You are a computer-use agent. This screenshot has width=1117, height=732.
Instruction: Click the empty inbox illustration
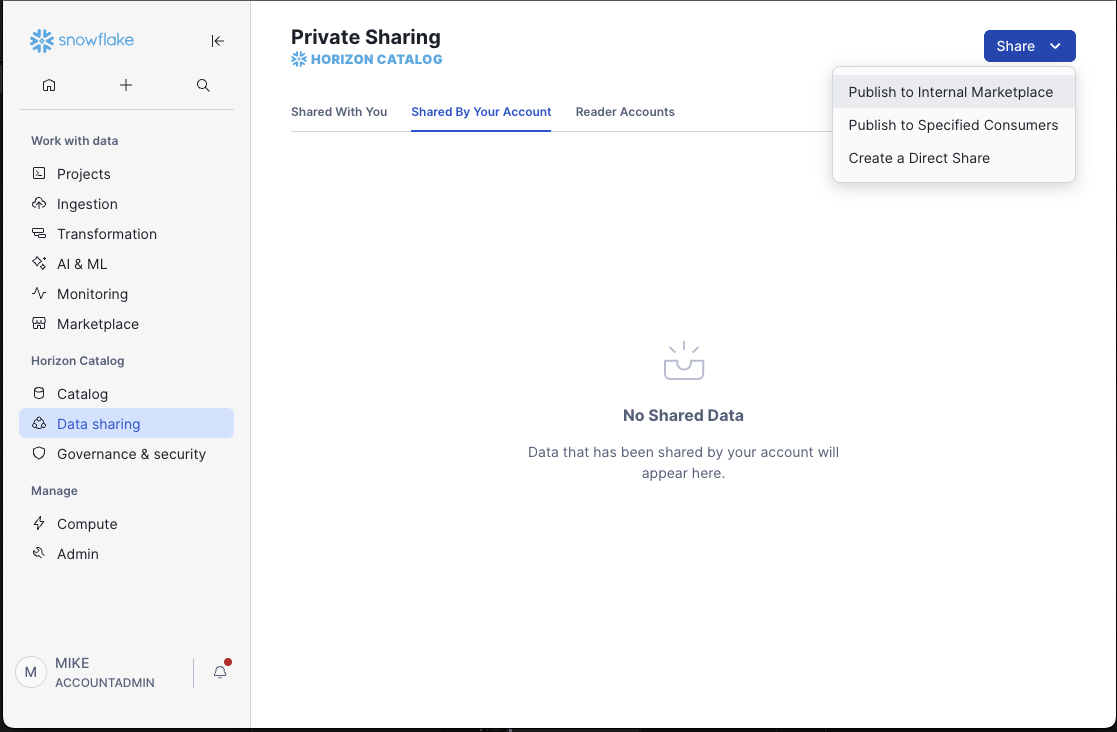pyautogui.click(x=684, y=360)
